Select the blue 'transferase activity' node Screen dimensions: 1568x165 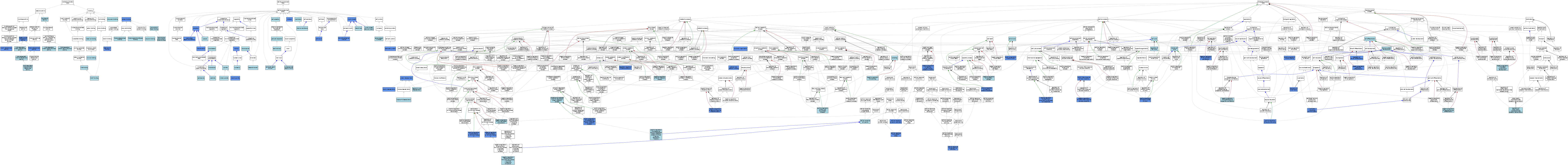pos(45,19)
